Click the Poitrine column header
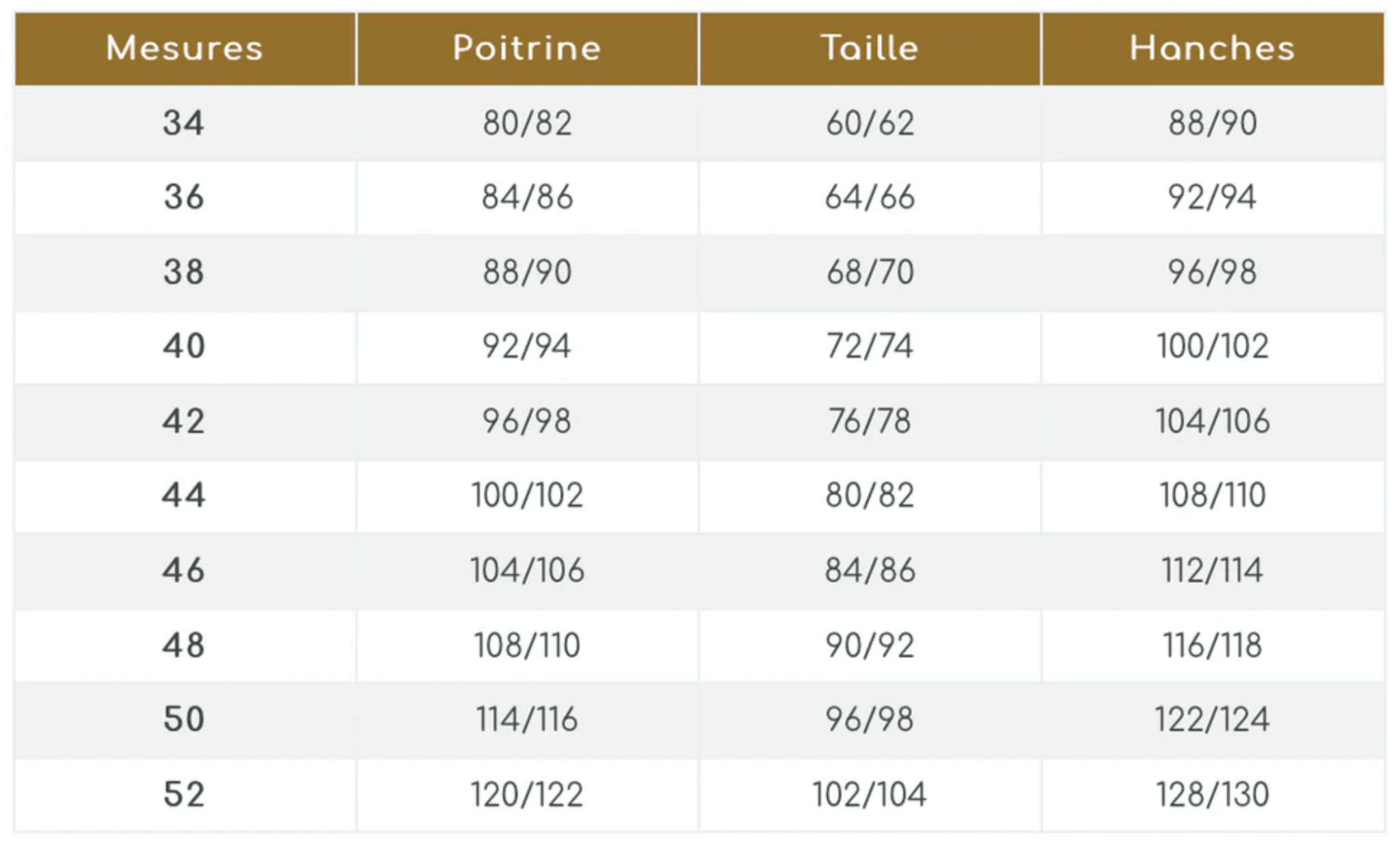The height and width of the screenshot is (850, 1400). (x=527, y=49)
